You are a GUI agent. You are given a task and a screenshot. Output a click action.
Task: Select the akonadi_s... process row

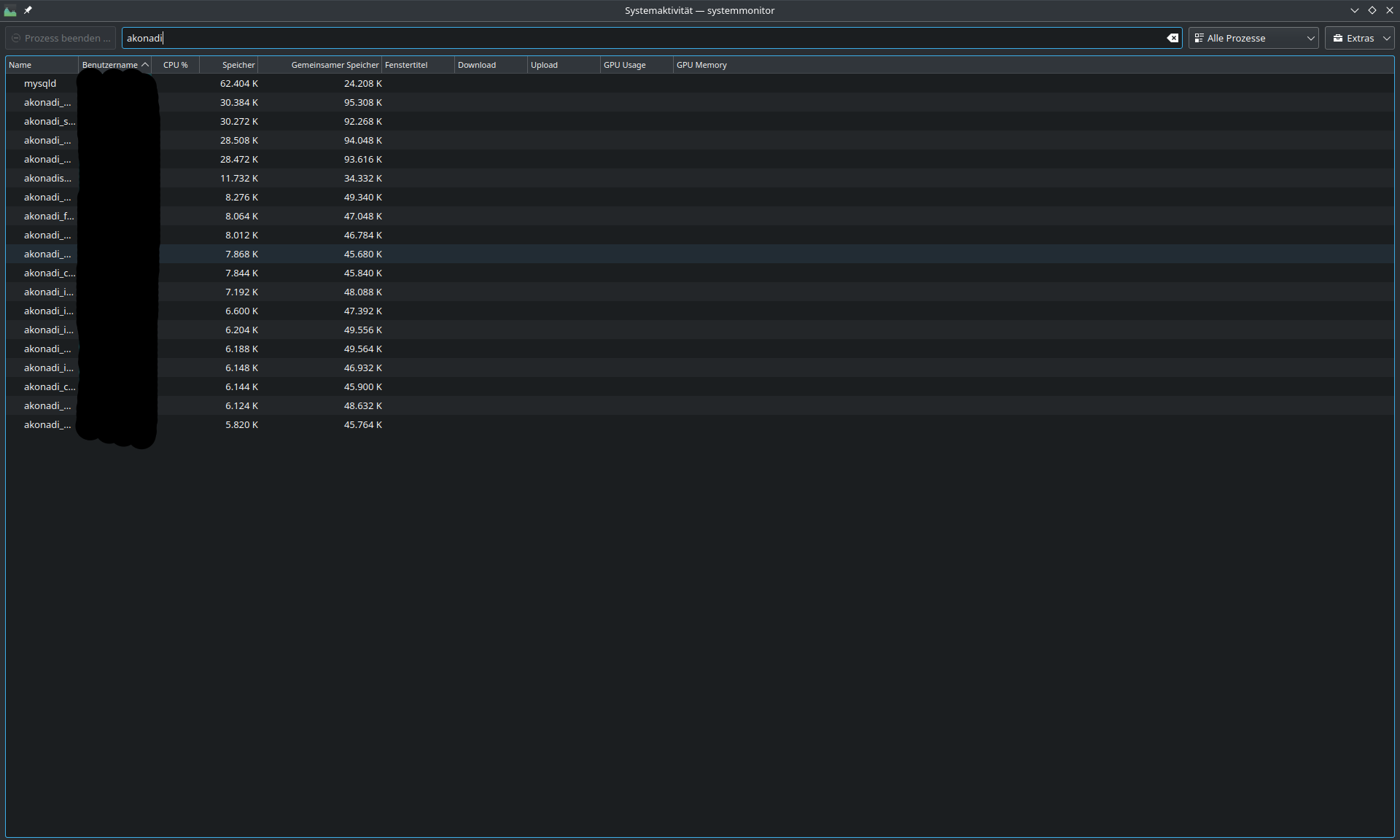coord(49,122)
